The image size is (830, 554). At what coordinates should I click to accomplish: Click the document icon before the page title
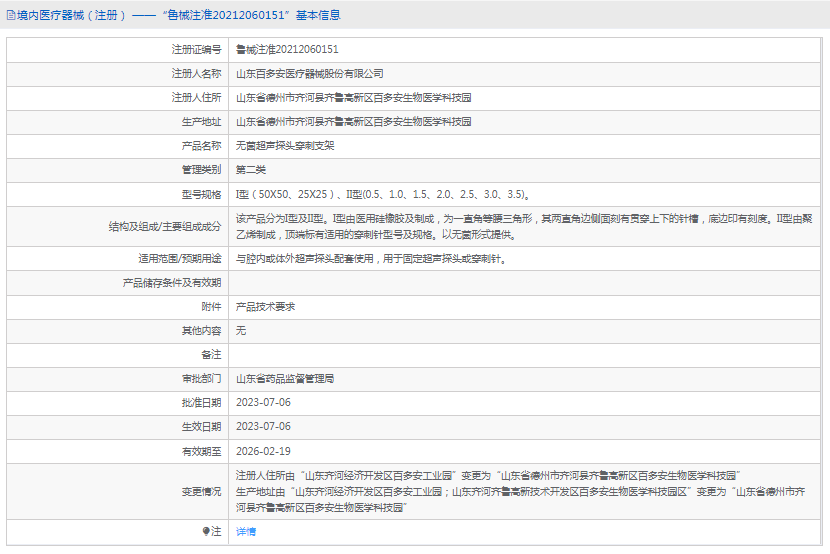coord(11,15)
